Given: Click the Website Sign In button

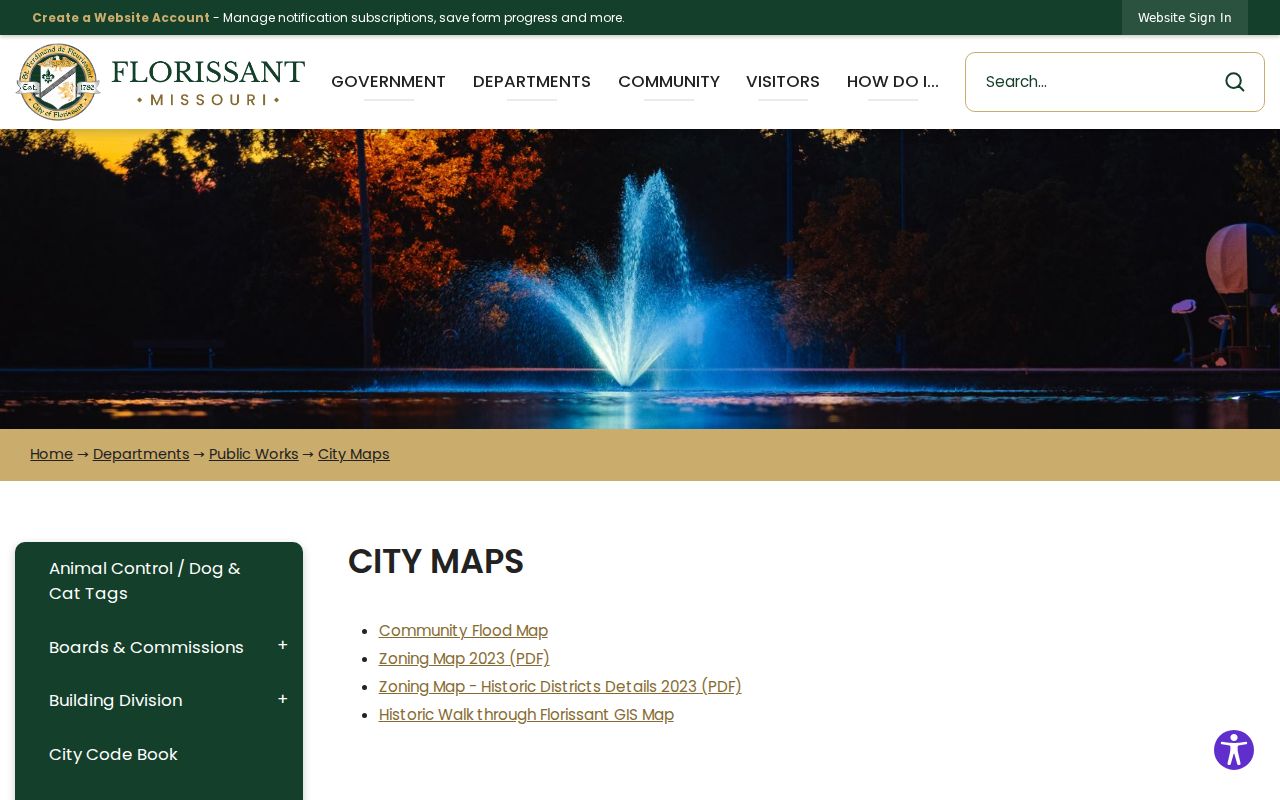Looking at the screenshot, I should coord(1185,18).
